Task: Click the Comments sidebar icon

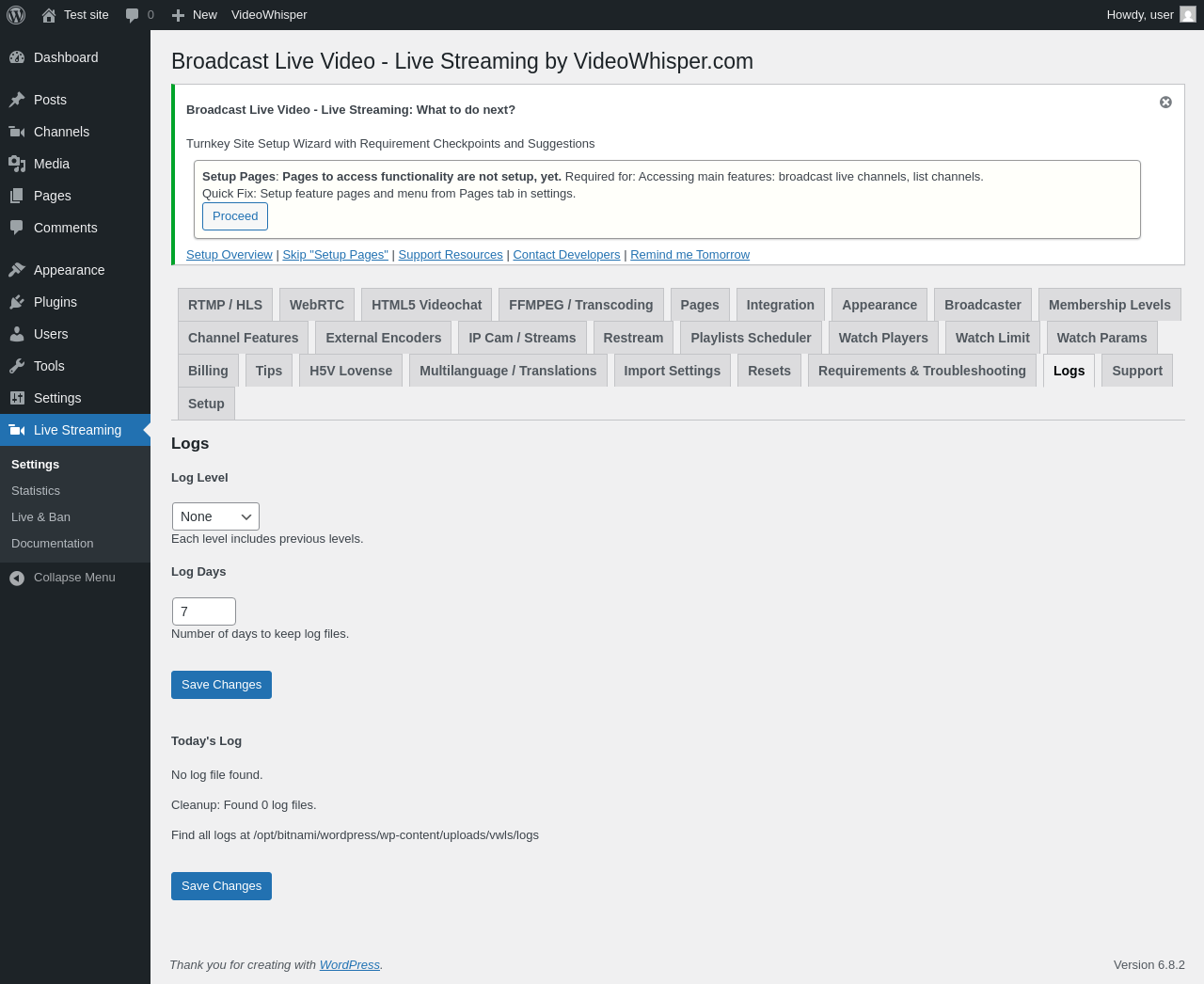Action: point(17,228)
